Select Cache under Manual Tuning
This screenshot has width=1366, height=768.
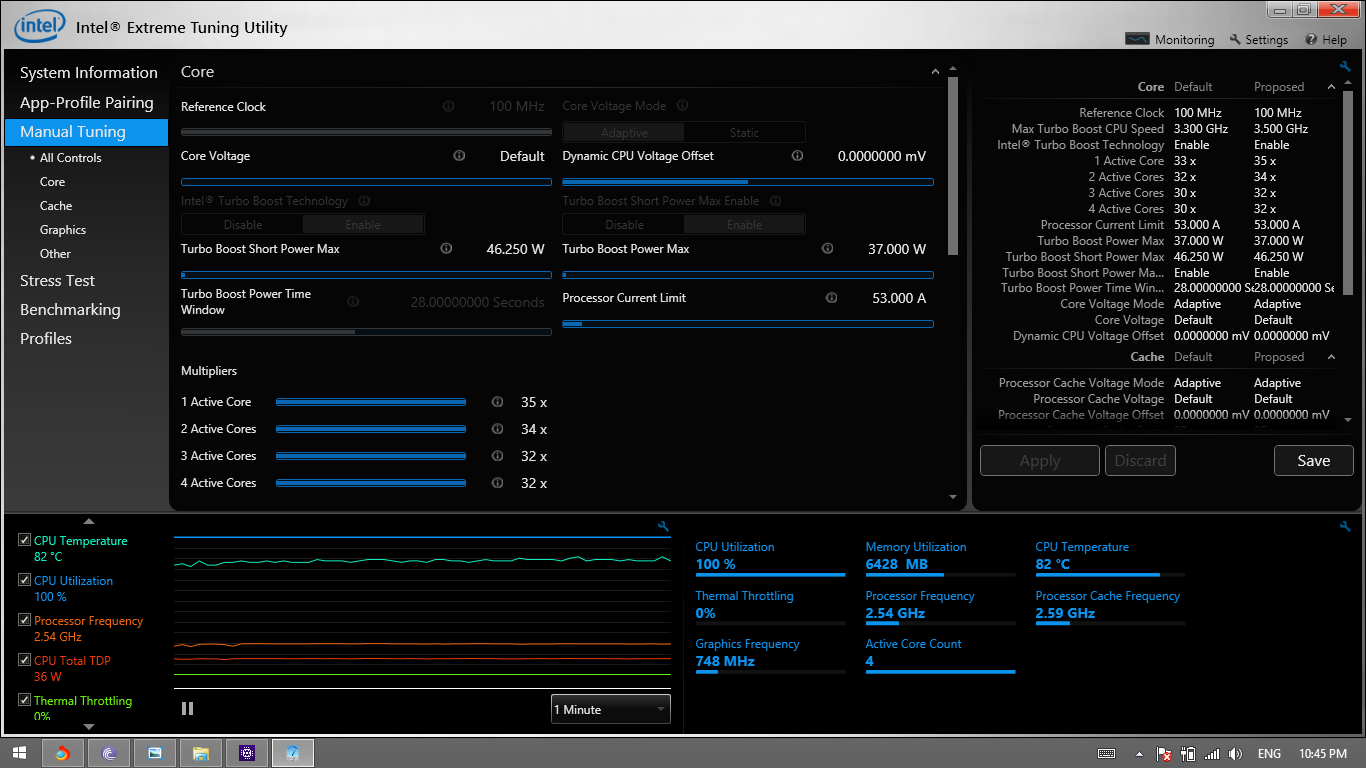point(56,205)
